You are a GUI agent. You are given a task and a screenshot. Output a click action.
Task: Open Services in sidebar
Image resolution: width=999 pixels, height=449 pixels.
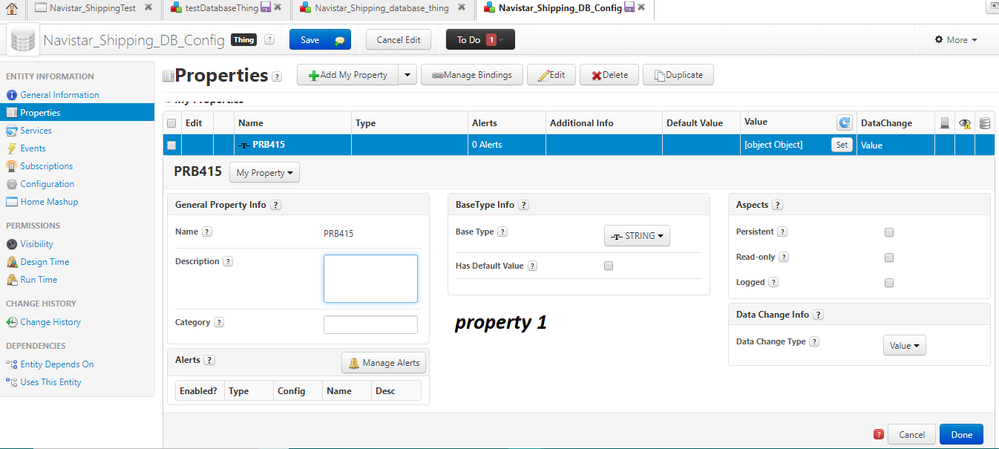pyautogui.click(x=36, y=131)
